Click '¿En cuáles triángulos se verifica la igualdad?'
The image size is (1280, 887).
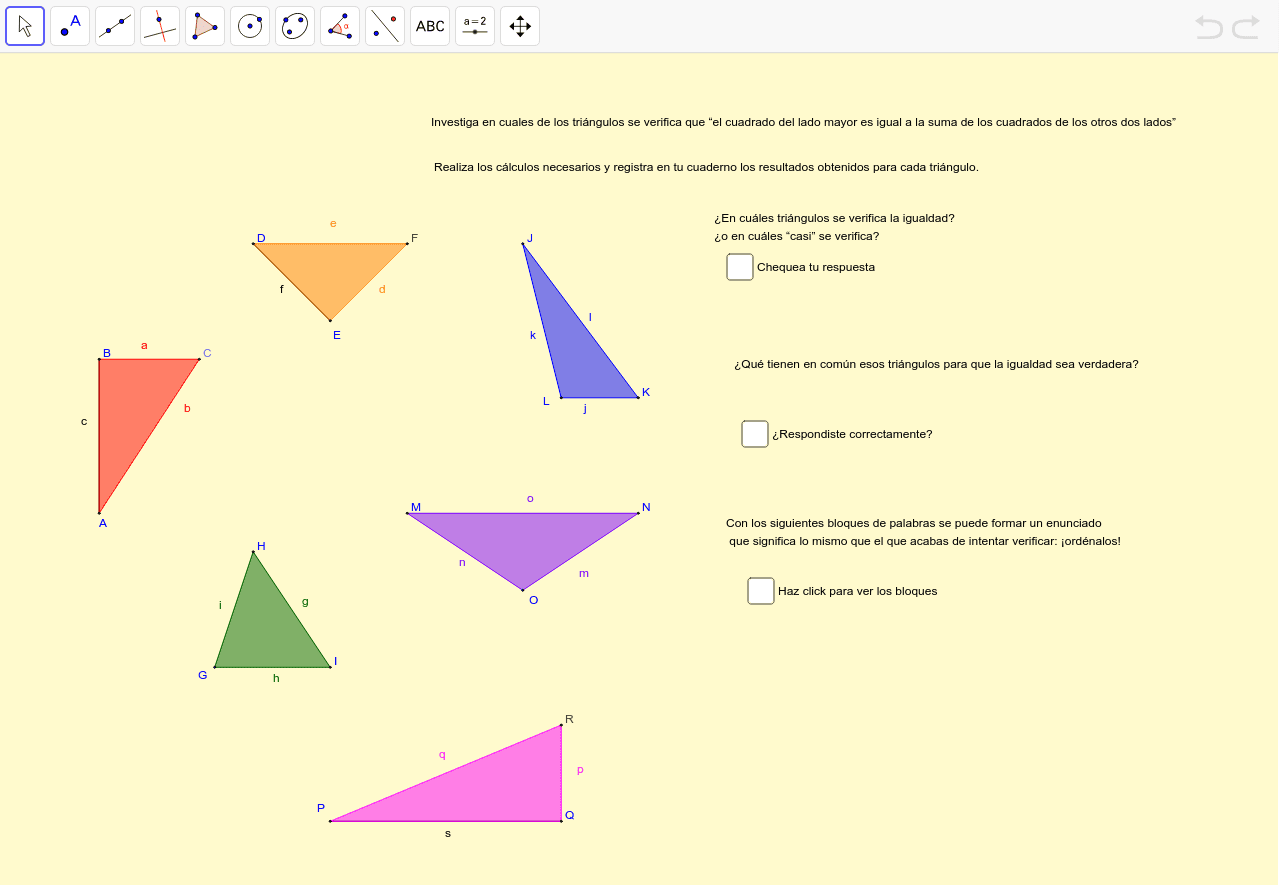(834, 217)
